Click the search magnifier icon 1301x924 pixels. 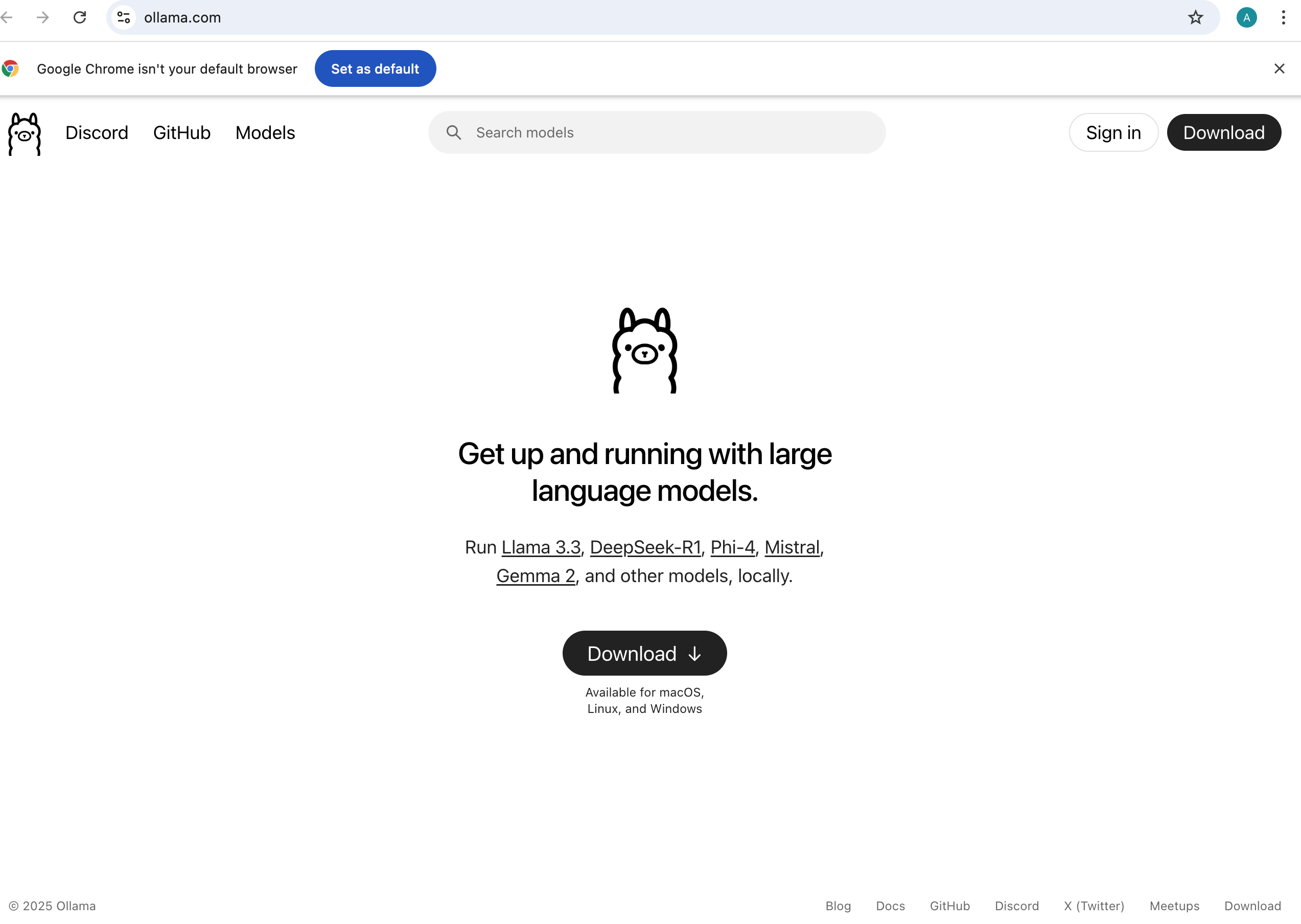[x=453, y=132]
